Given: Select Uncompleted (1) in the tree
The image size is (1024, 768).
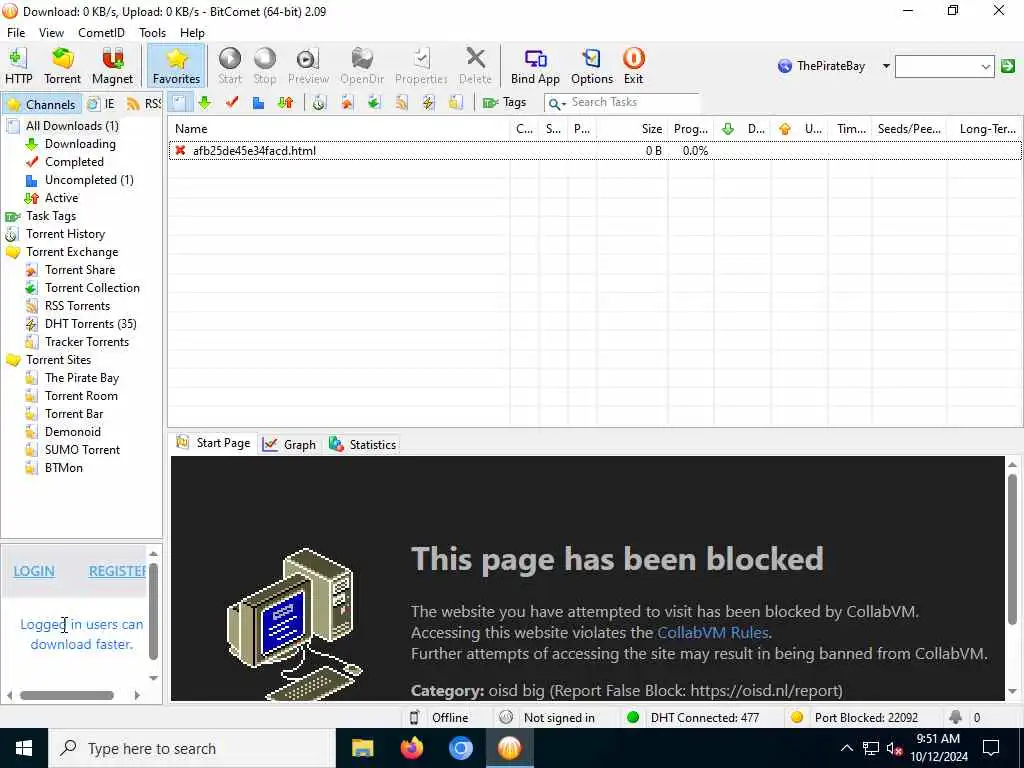Looking at the screenshot, I should (x=89, y=180).
